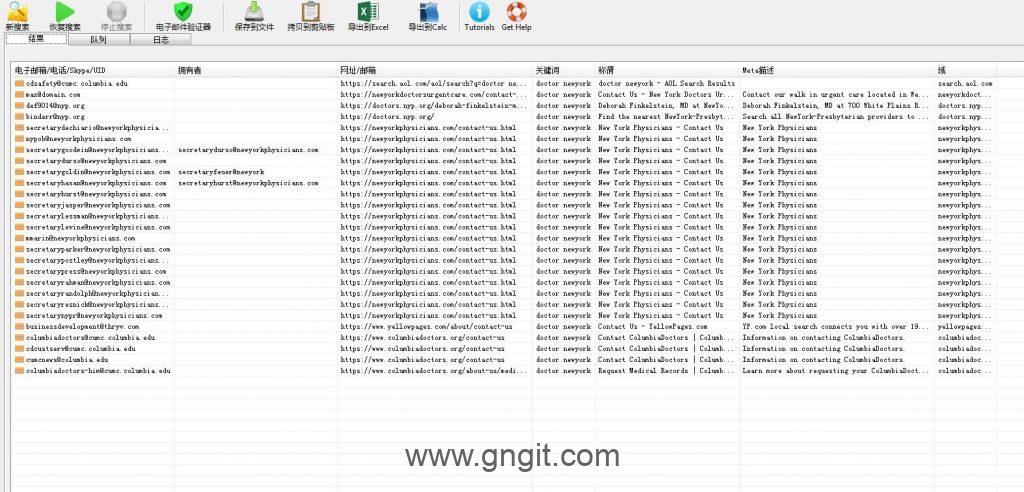The height and width of the screenshot is (492, 1024).
Task: Sort by the 电子邮箱/电话/Skype/UID column header
Action: (x=60, y=71)
